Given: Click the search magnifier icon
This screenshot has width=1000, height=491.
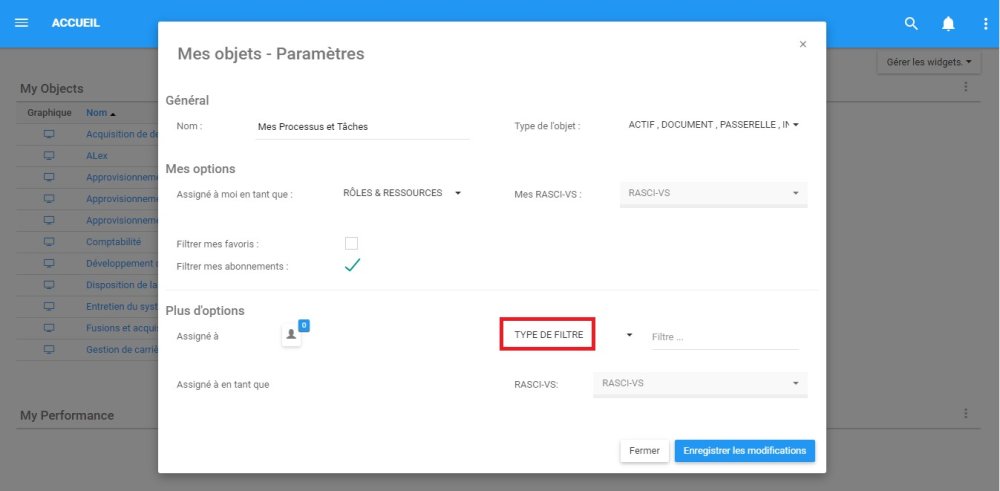Looking at the screenshot, I should pyautogui.click(x=911, y=23).
